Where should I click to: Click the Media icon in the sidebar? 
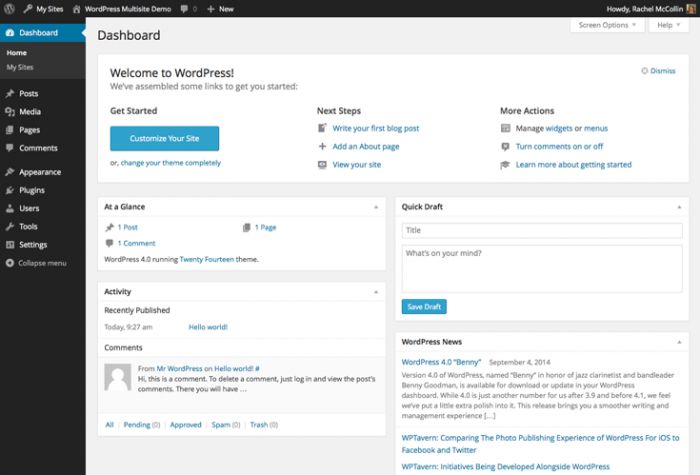[x=10, y=112]
